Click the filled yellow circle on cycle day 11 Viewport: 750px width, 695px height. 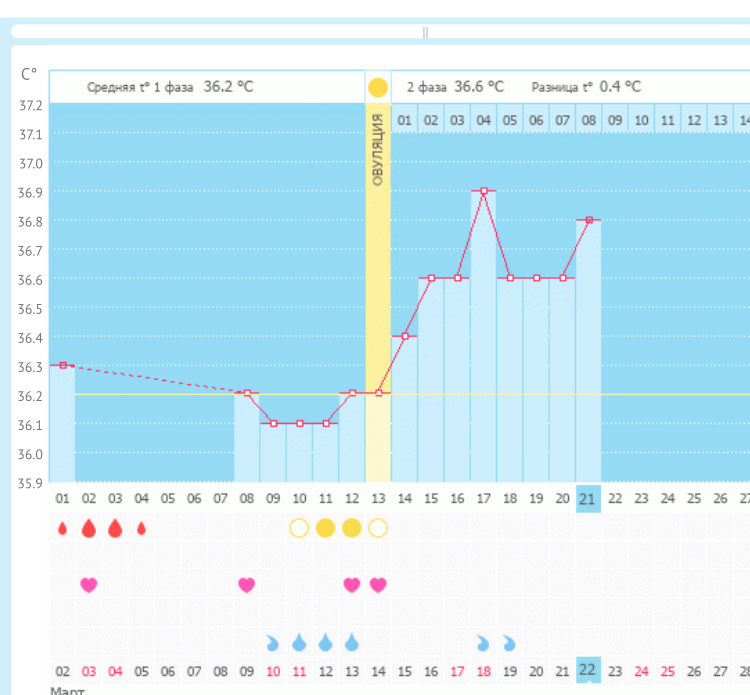[x=325, y=528]
